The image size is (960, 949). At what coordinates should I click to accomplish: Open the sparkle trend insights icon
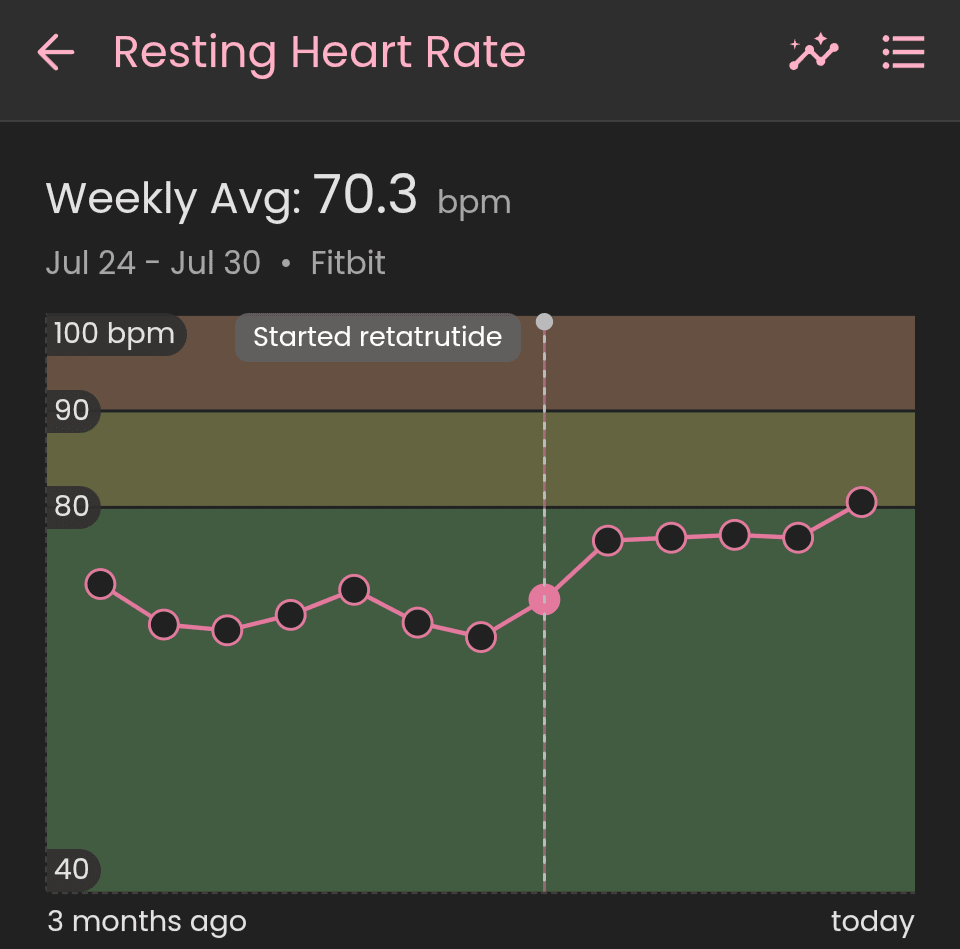click(x=813, y=52)
